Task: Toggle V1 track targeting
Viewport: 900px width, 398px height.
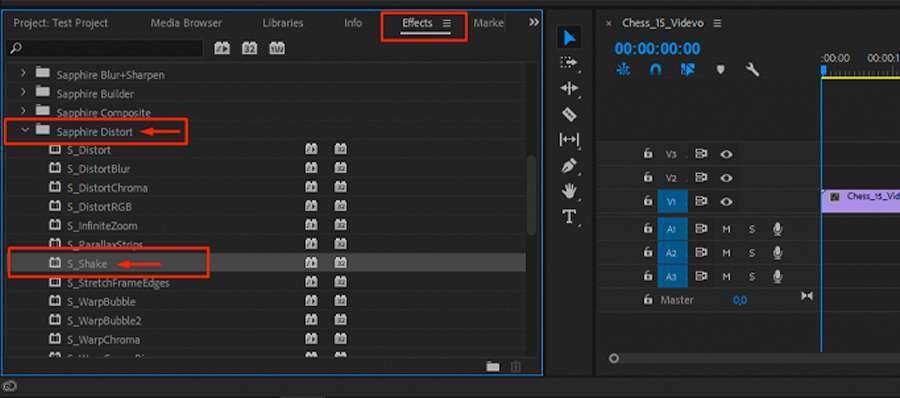Action: [x=672, y=202]
